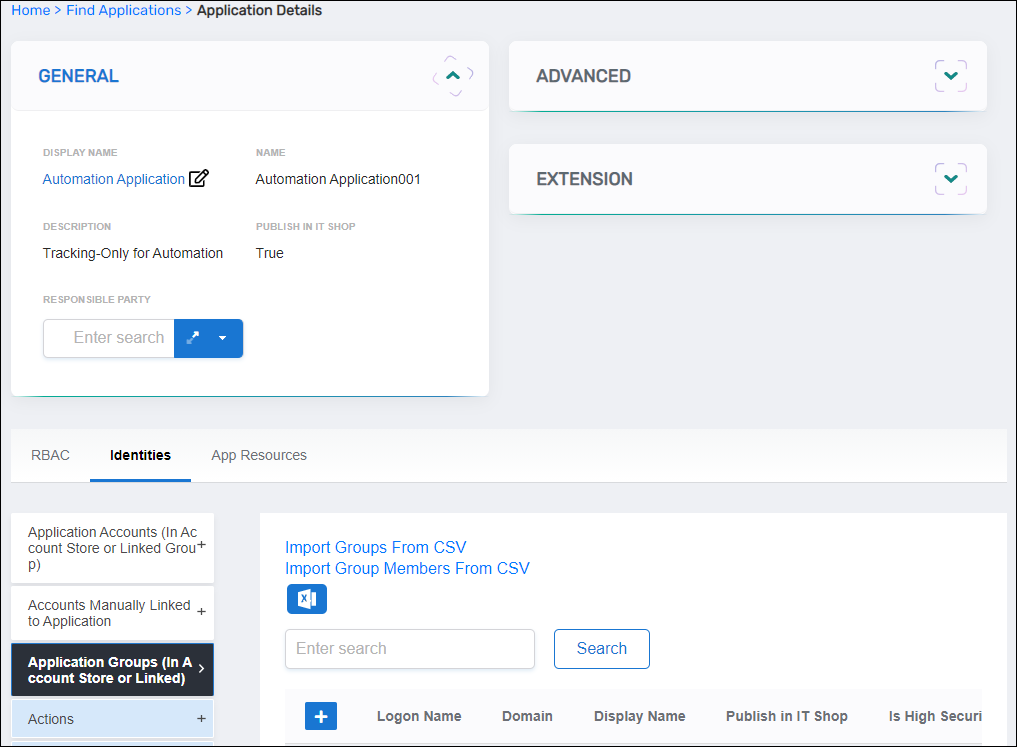Click the Enter search field for groups

[x=409, y=649]
